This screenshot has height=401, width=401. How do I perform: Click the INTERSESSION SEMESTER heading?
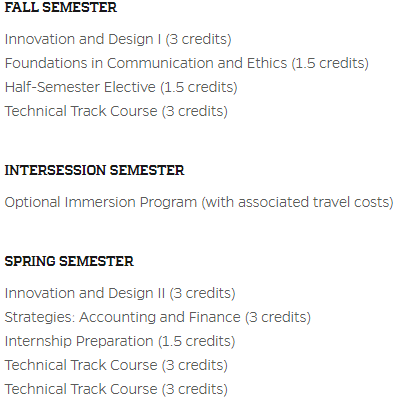(94, 170)
